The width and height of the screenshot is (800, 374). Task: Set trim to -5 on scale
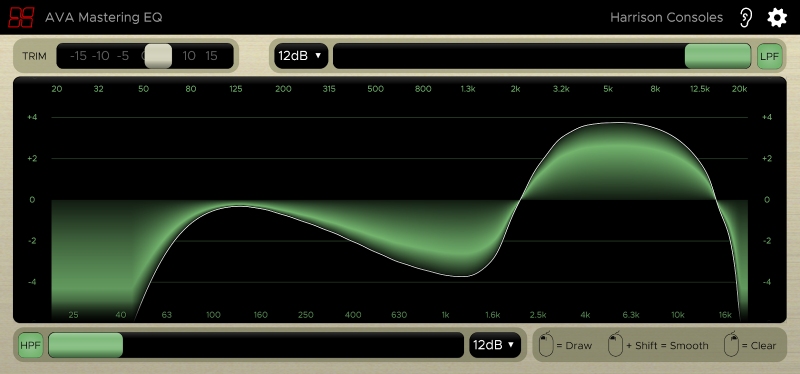tap(122, 56)
